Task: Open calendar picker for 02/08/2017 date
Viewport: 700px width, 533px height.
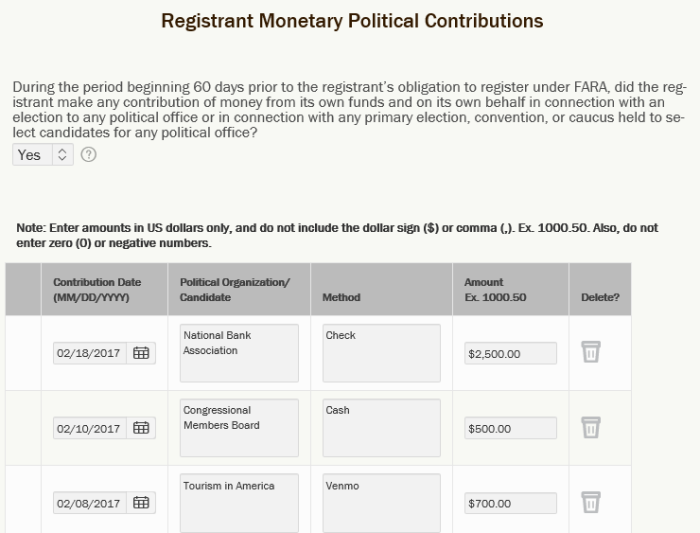Action: tap(141, 503)
